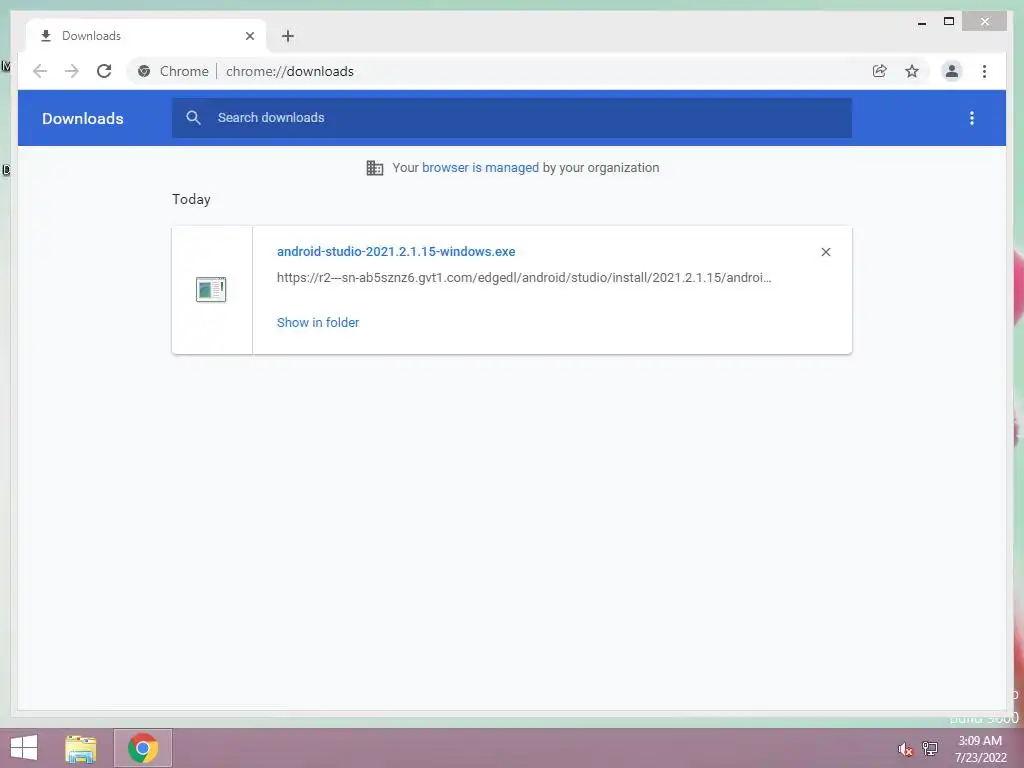Click the Chrome site info icon in address bar
The width and height of the screenshot is (1024, 768).
pyautogui.click(x=144, y=71)
